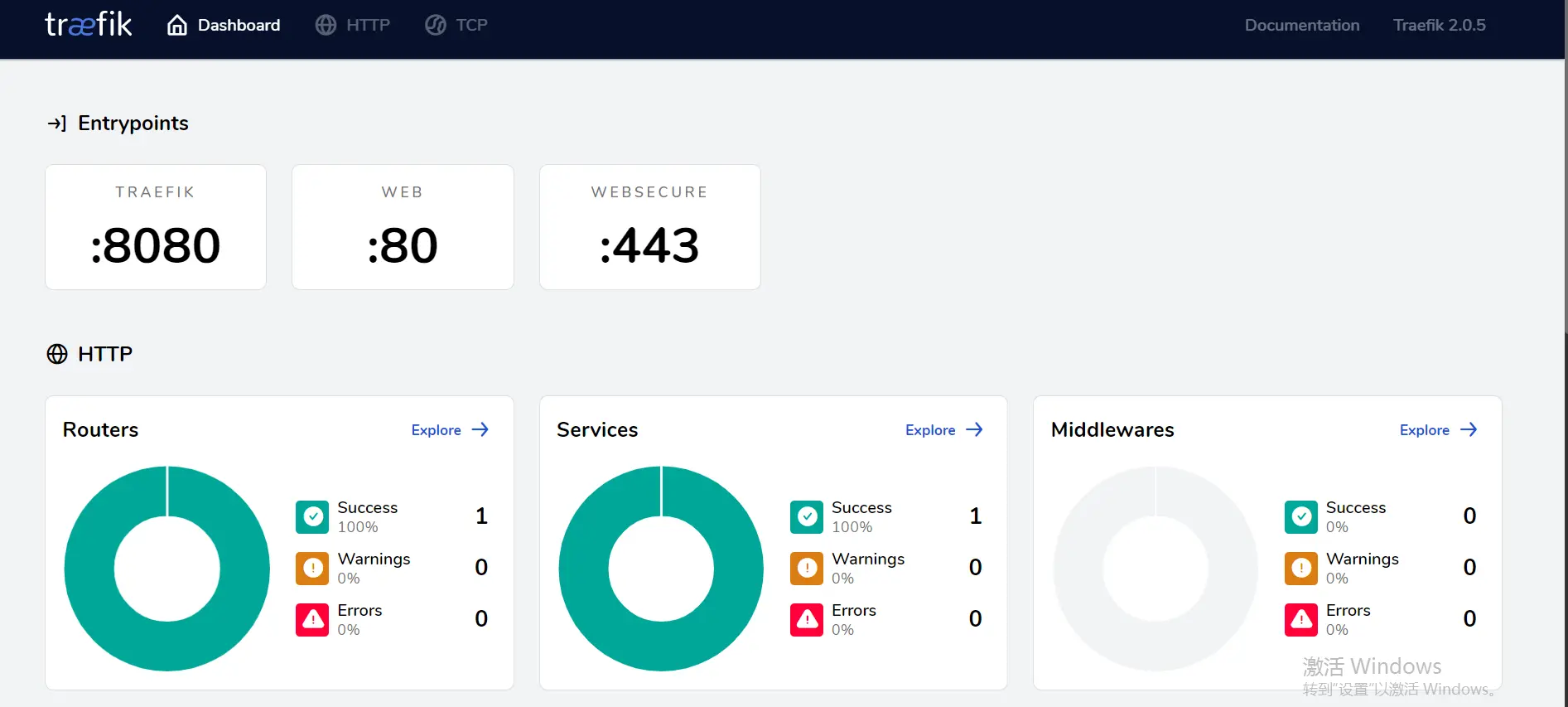Open the HTTP tab in navigation
Viewport: 1568px width, 707px height.
pos(353,25)
